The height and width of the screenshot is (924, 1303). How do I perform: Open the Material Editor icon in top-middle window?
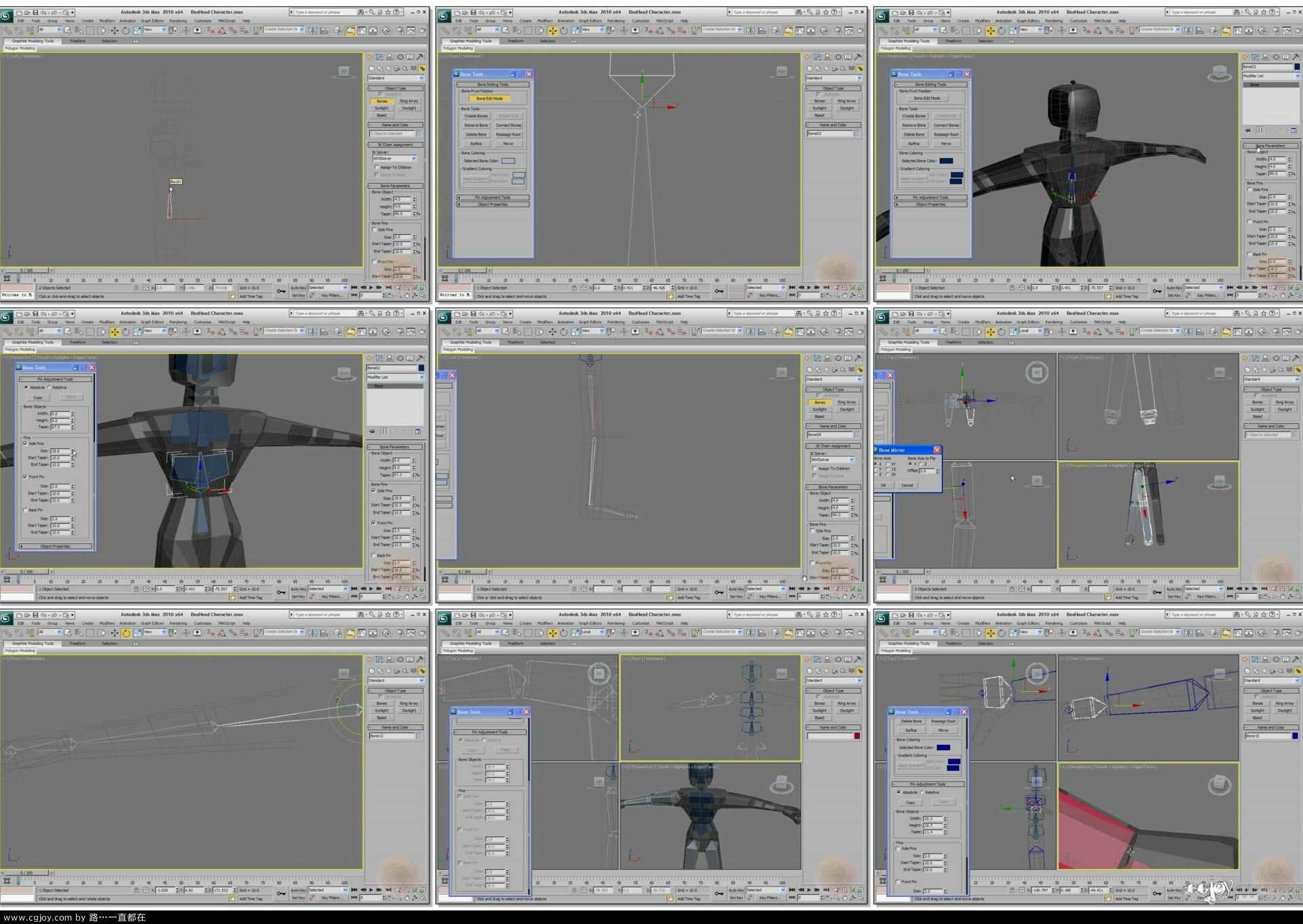coord(825,31)
